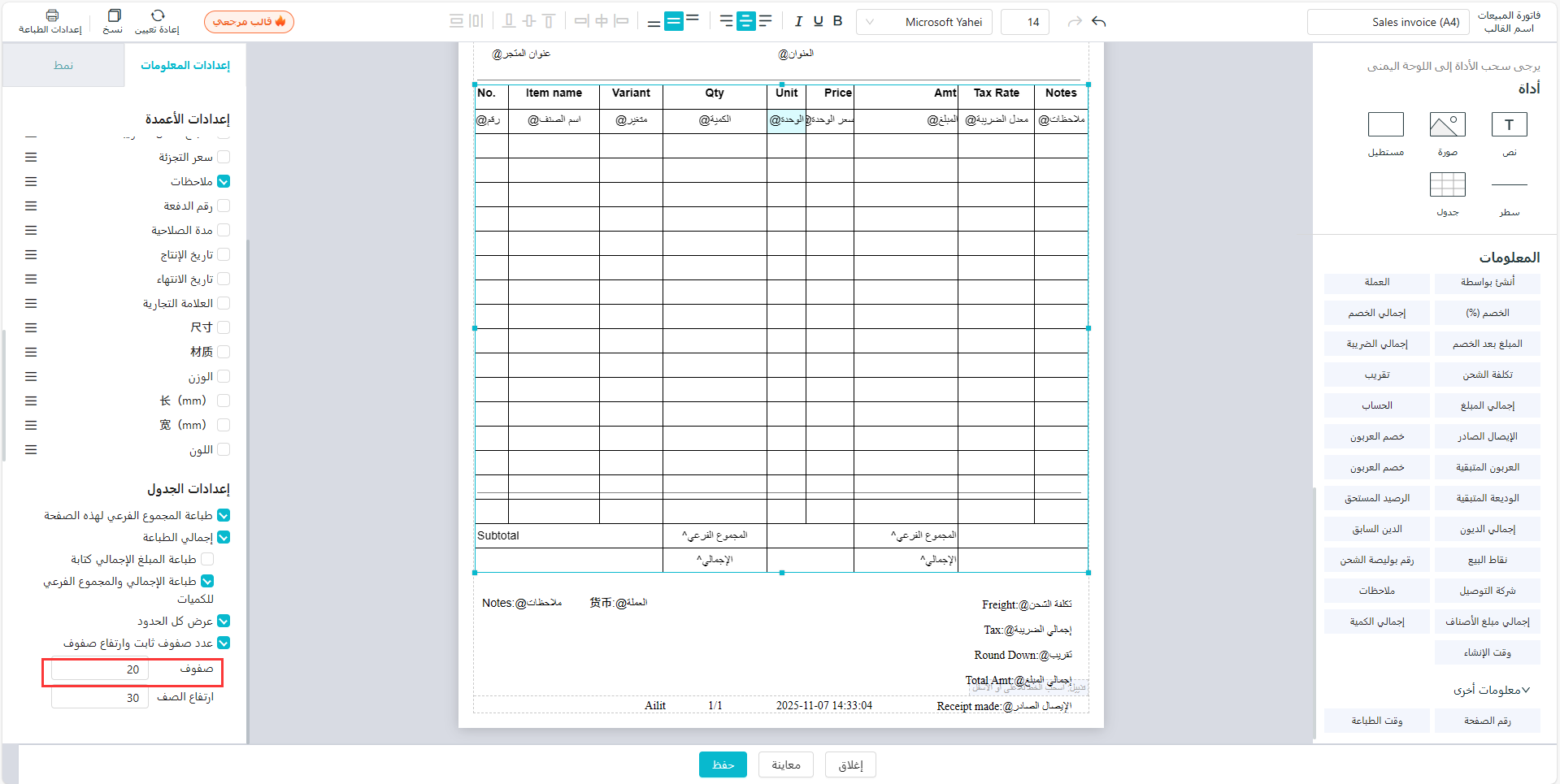This screenshot has width=1560, height=784.
Task: Toggle underline text formatting
Action: (818, 22)
